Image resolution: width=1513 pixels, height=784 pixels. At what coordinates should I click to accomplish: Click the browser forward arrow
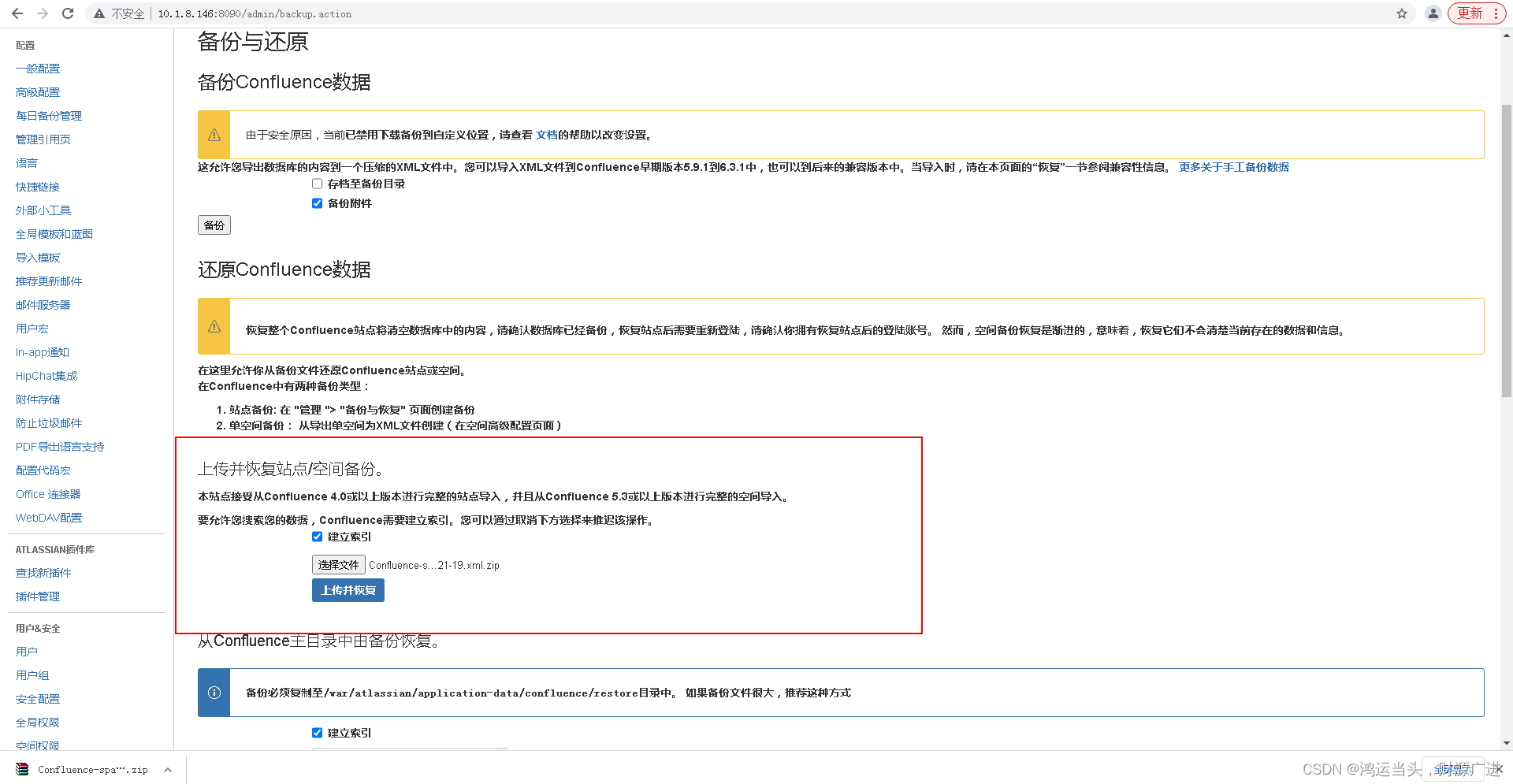coord(43,13)
